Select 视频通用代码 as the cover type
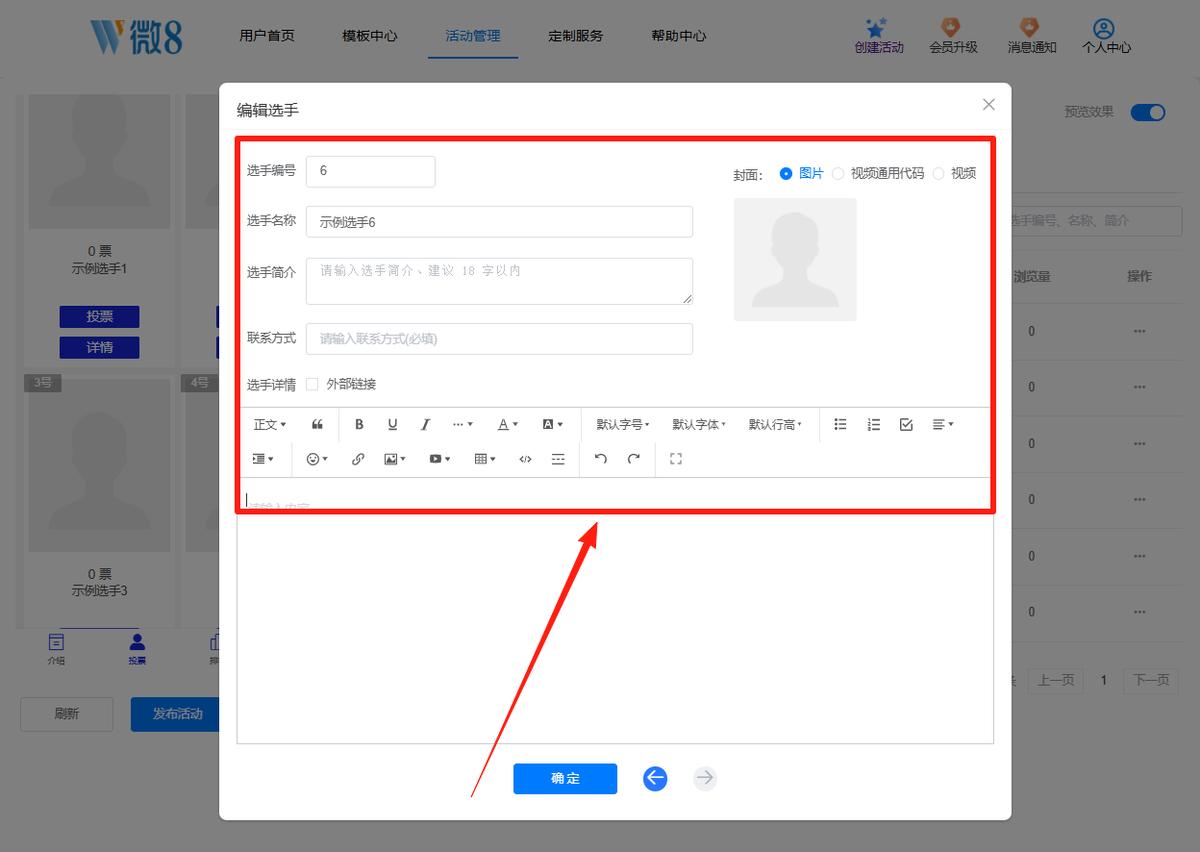This screenshot has width=1200, height=852. point(877,173)
